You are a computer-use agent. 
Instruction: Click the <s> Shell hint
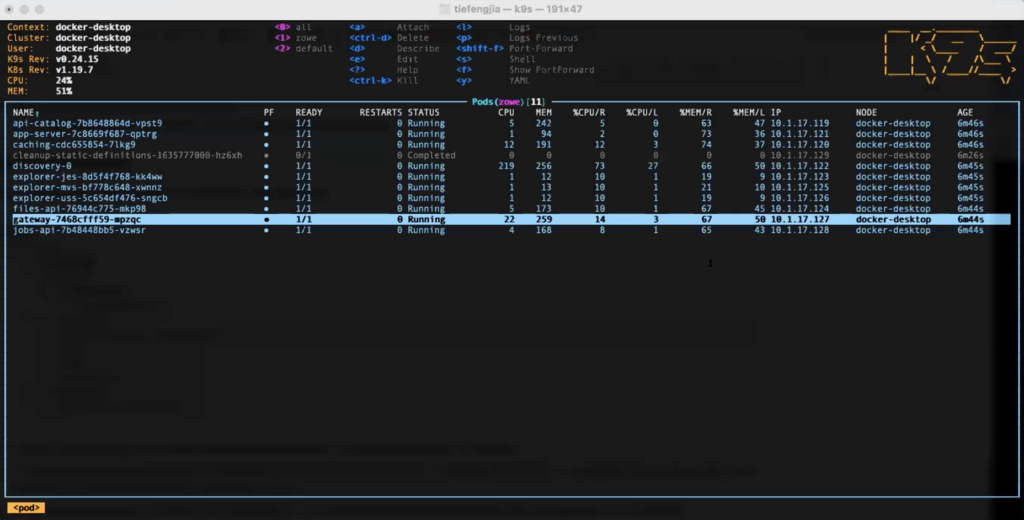click(x=496, y=59)
